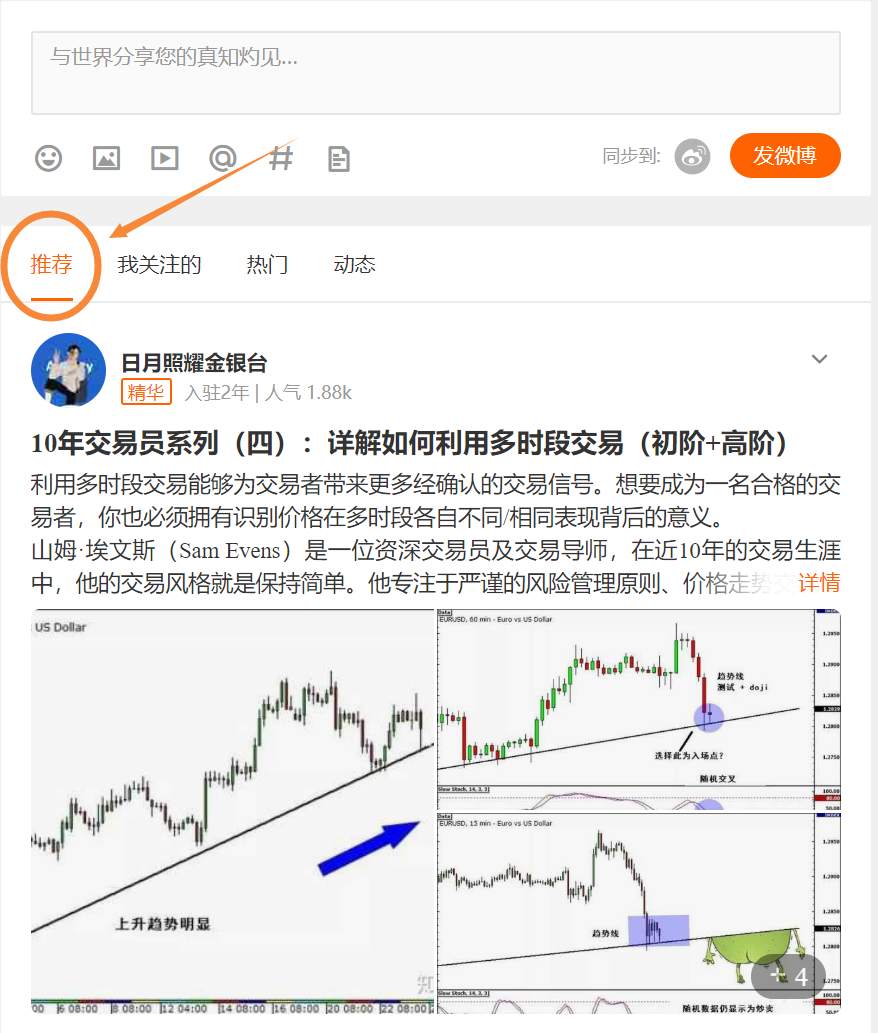Expand the post options chevron
Screen dimensions: 878x1033
[x=819, y=359]
